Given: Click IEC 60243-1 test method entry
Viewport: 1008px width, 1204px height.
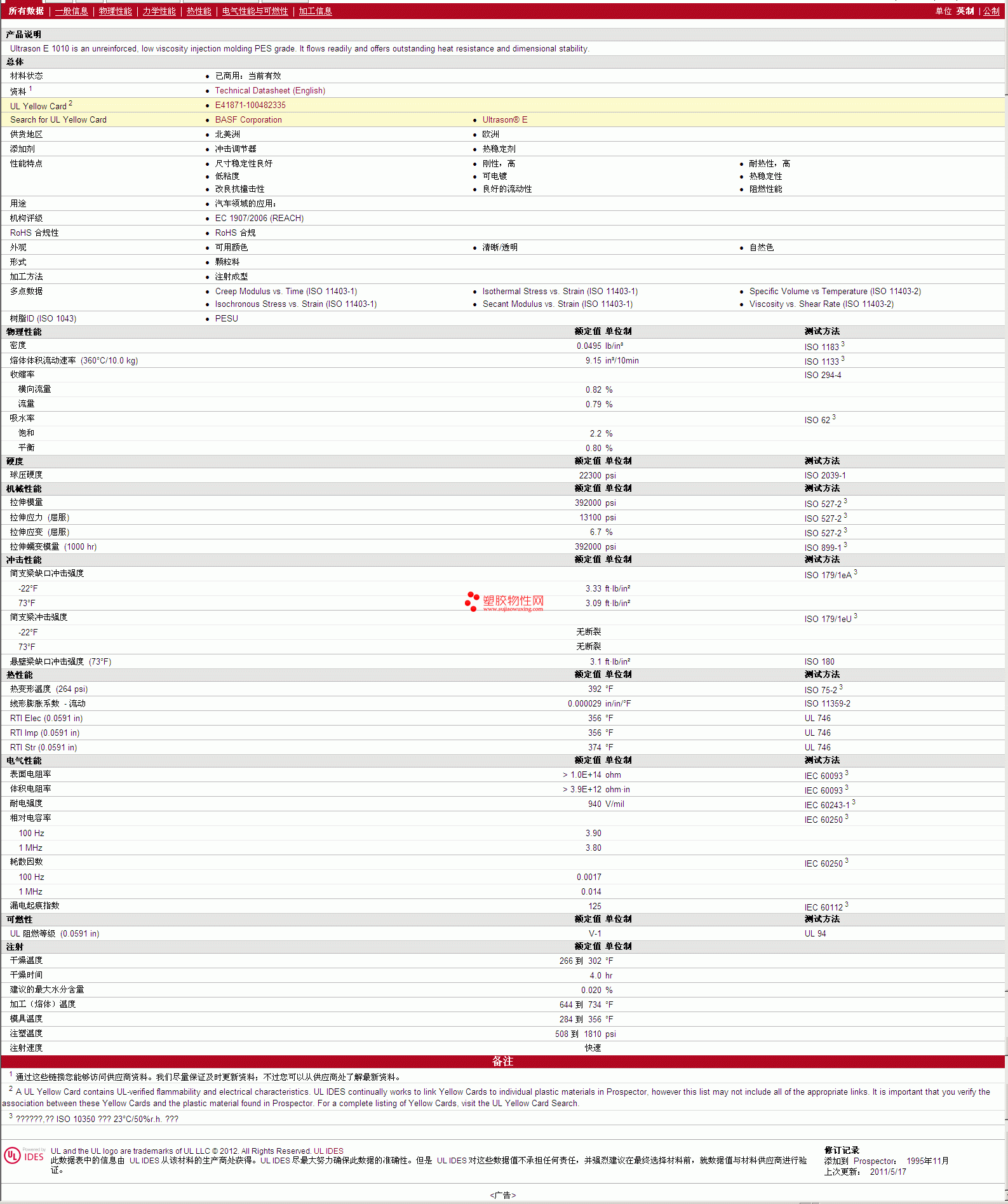Looking at the screenshot, I should (x=830, y=804).
